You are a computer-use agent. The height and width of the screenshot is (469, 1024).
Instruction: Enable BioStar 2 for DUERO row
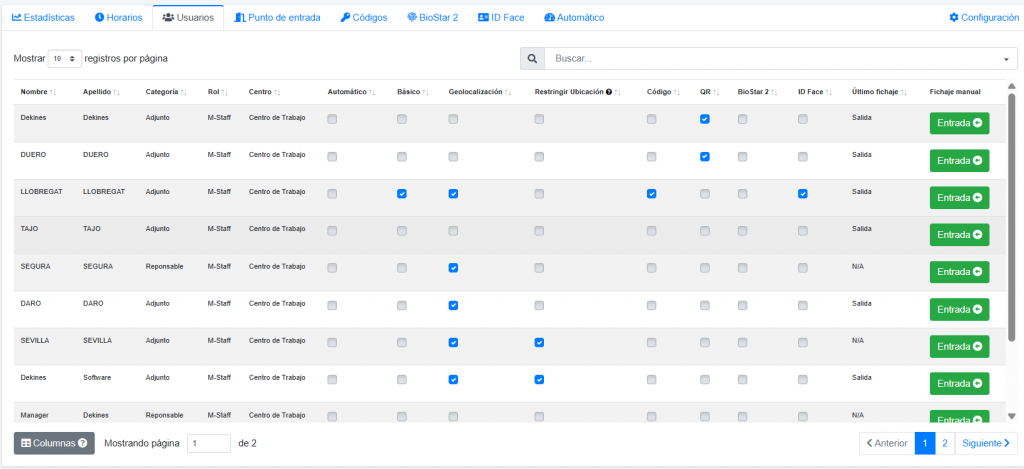[743, 157]
